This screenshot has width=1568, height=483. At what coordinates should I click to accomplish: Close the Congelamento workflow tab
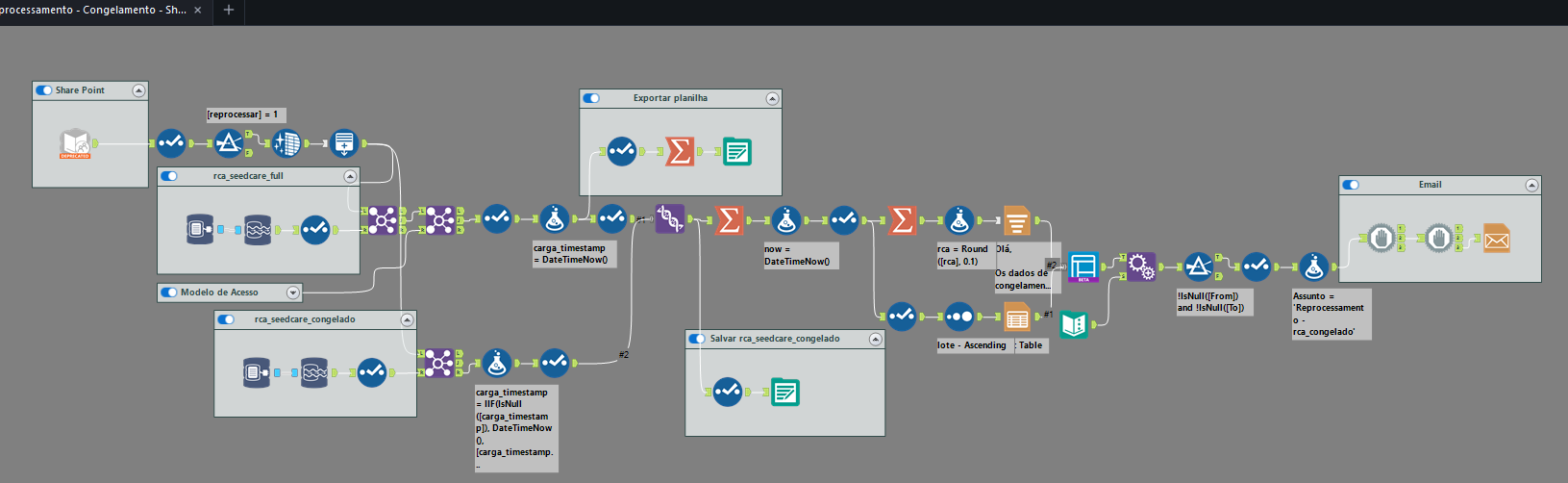pyautogui.click(x=198, y=10)
